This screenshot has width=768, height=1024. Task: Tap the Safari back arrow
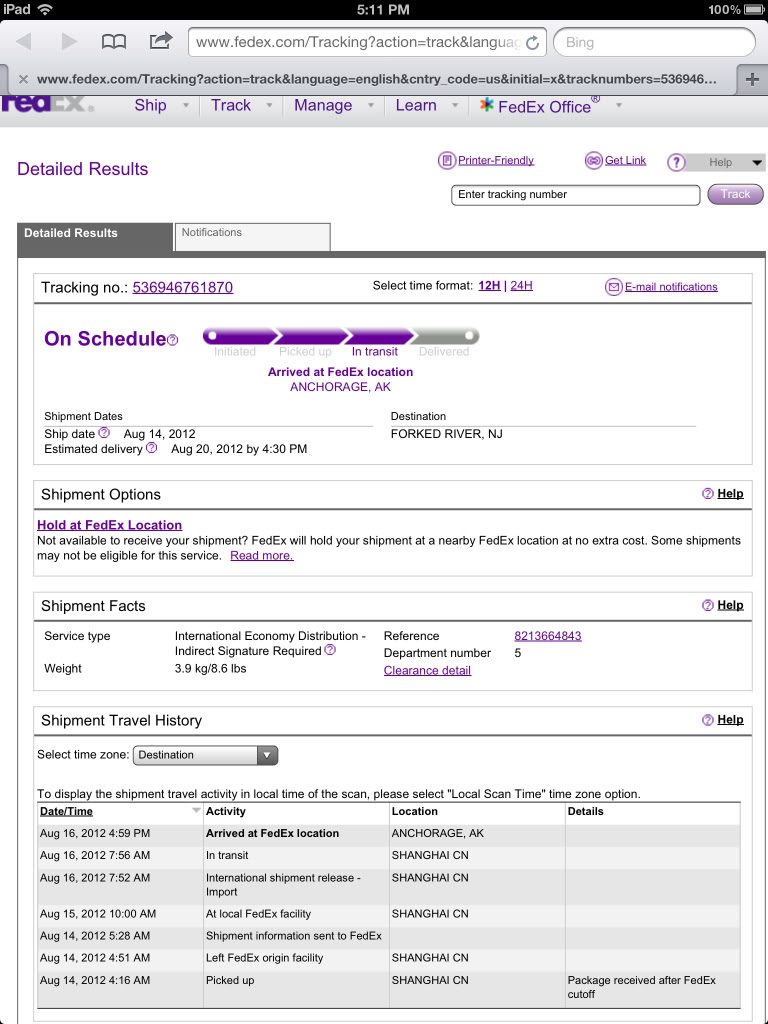24,42
